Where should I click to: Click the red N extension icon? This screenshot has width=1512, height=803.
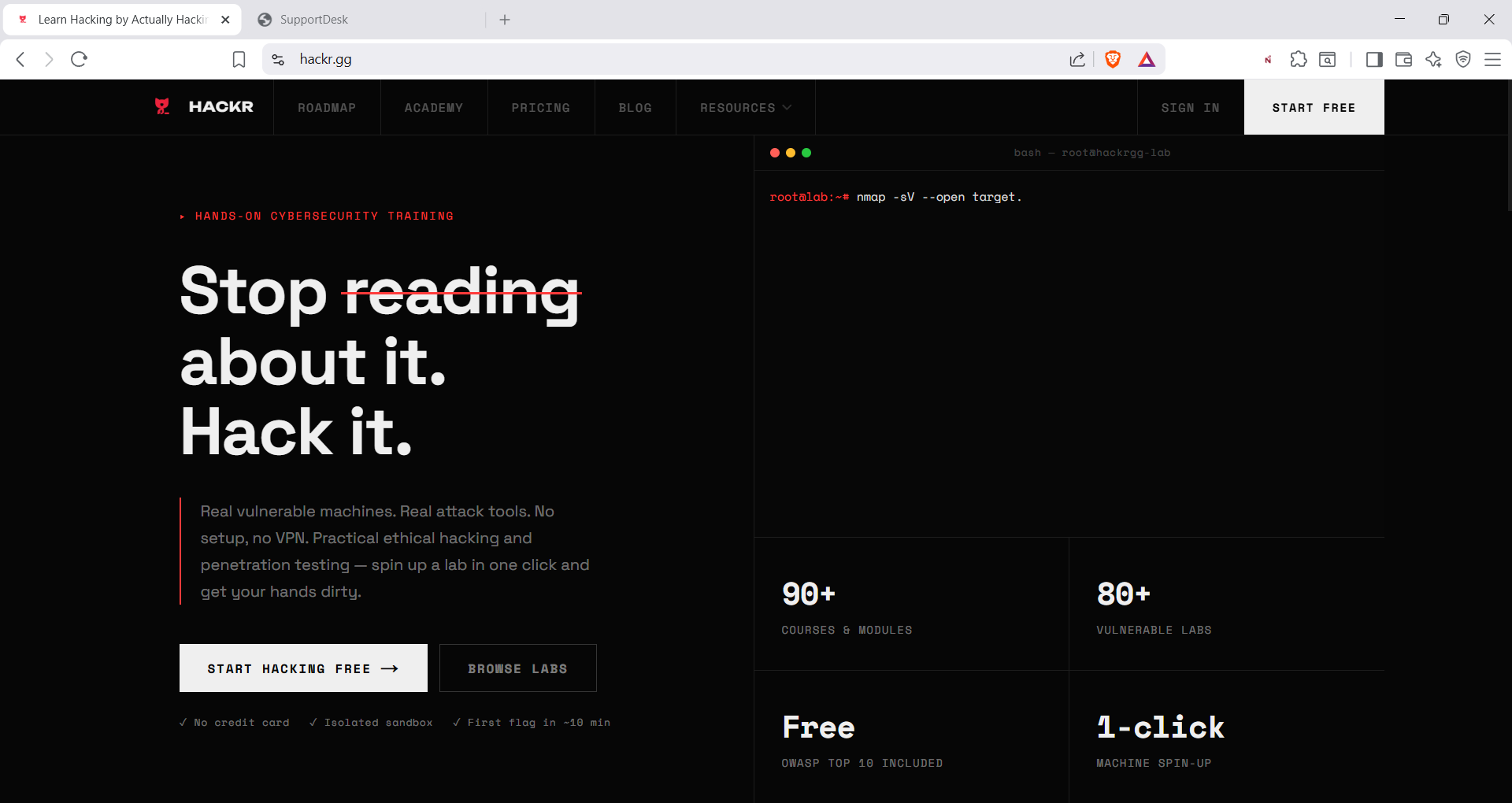coord(1268,59)
